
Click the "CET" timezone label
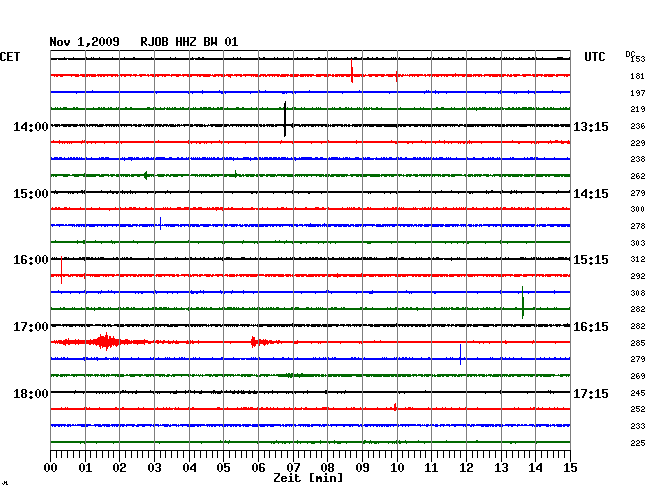(x=10, y=57)
